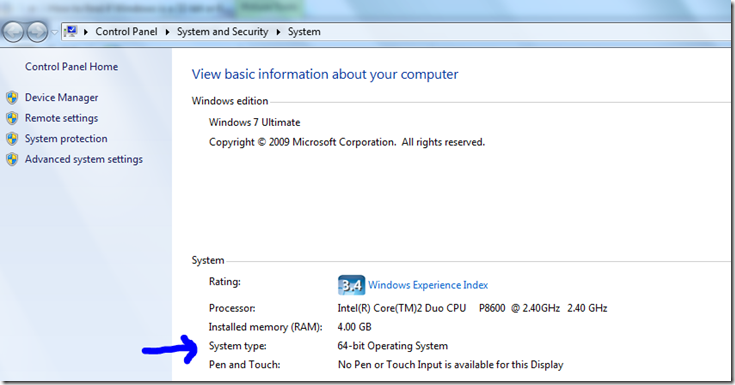Click the System section header

(x=208, y=260)
